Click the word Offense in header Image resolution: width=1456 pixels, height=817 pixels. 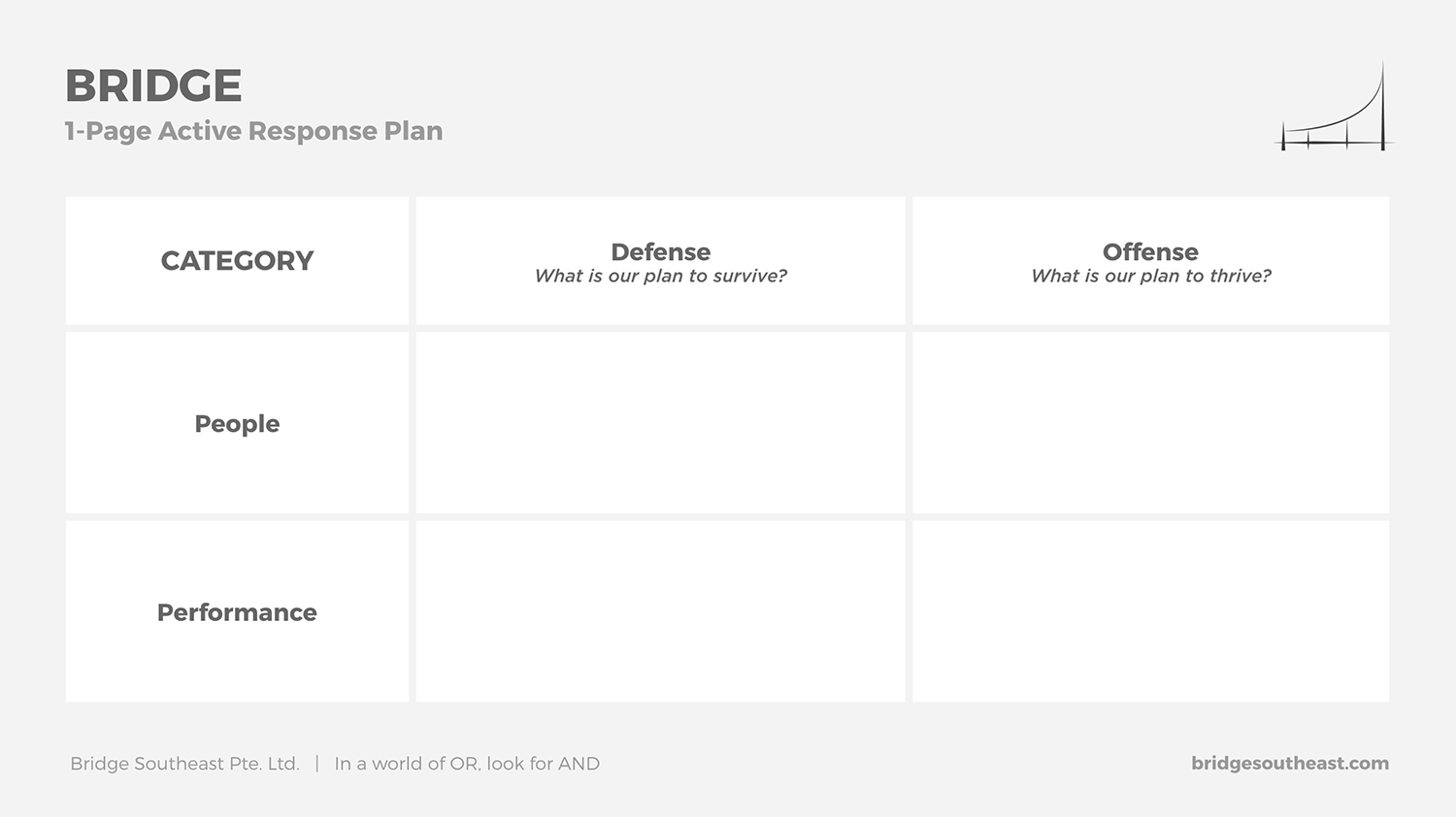[1150, 252]
